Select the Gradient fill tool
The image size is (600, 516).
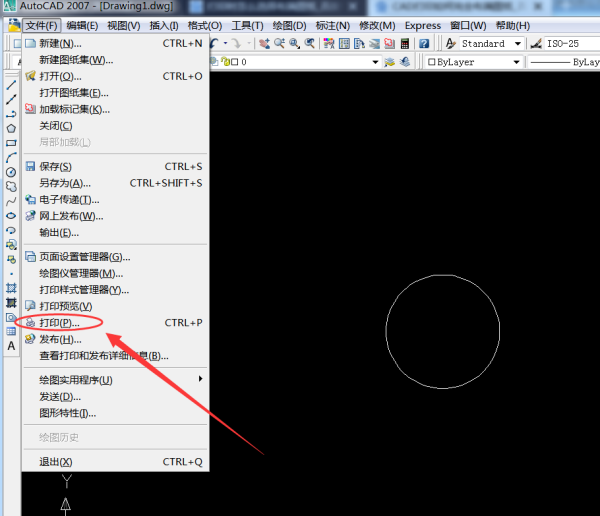[x=11, y=302]
